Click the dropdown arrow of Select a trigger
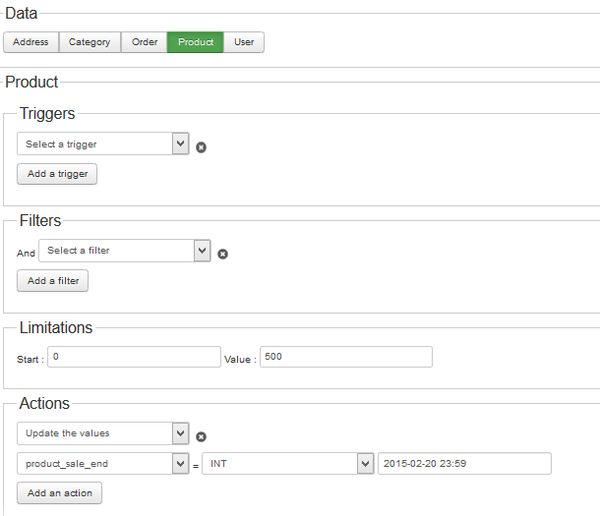Screen dimensions: 600x516 pyautogui.click(x=181, y=144)
